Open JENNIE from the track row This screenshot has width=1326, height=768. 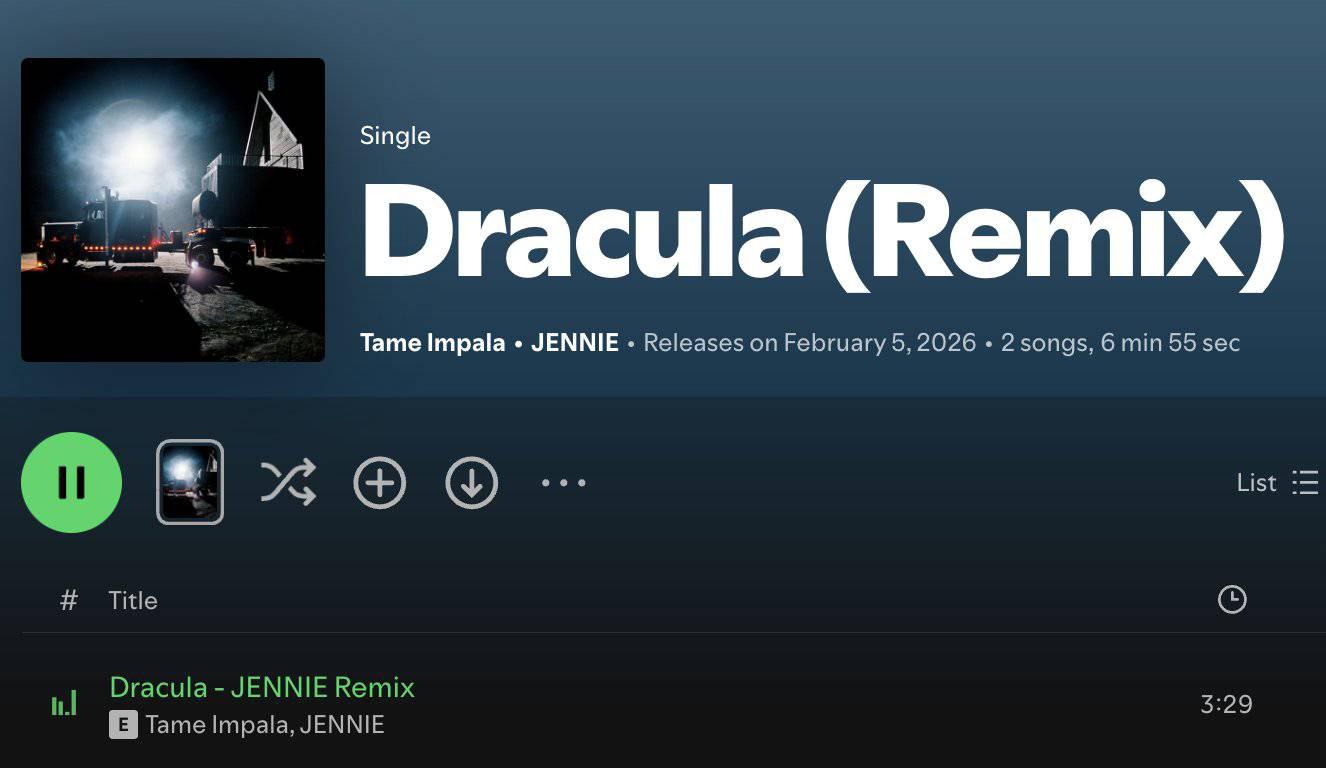pyautogui.click(x=343, y=725)
